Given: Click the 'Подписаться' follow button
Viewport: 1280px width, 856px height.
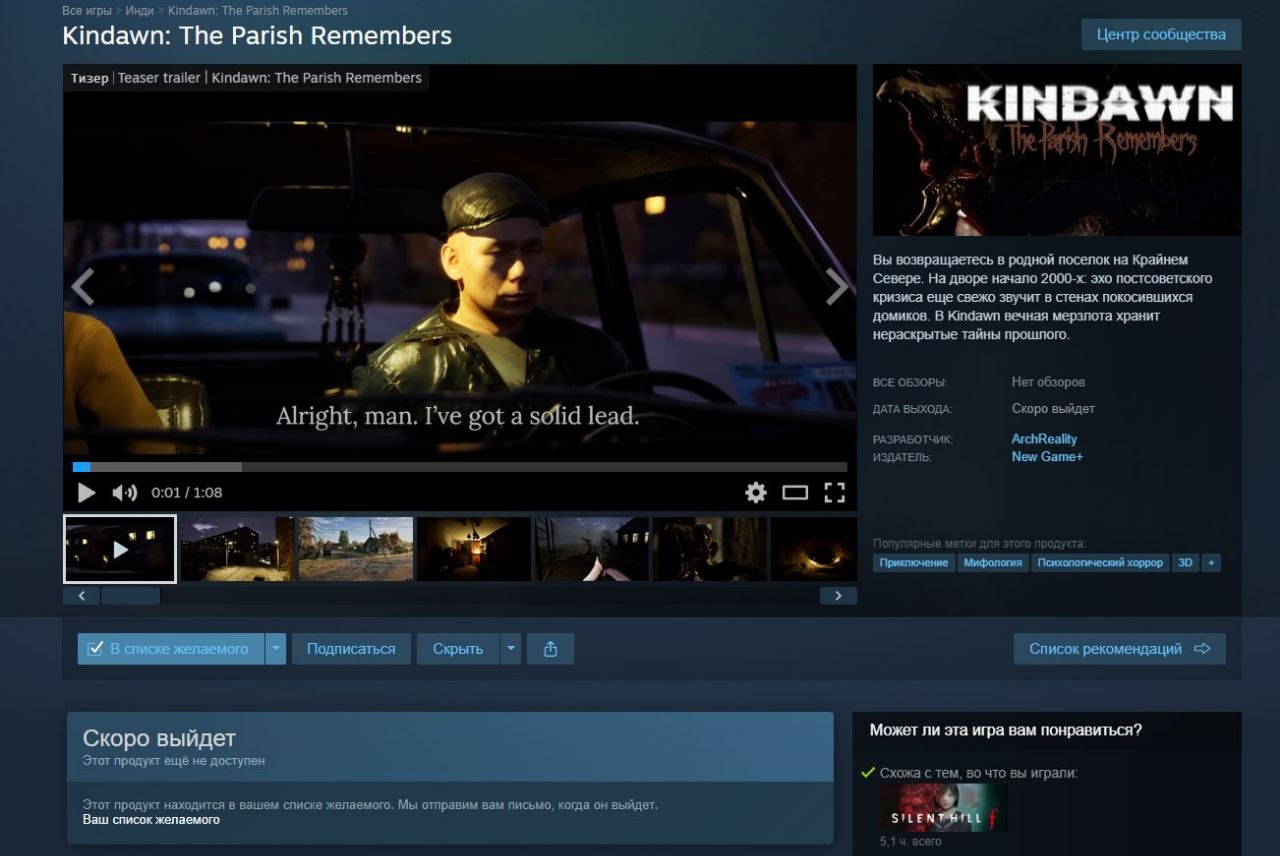Looking at the screenshot, I should (351, 649).
